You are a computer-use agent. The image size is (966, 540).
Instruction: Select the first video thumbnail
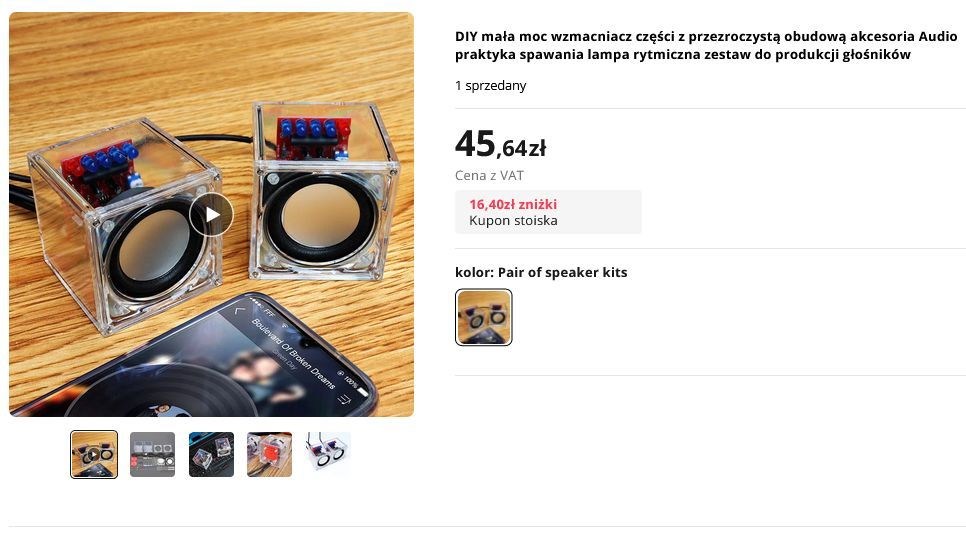click(94, 454)
